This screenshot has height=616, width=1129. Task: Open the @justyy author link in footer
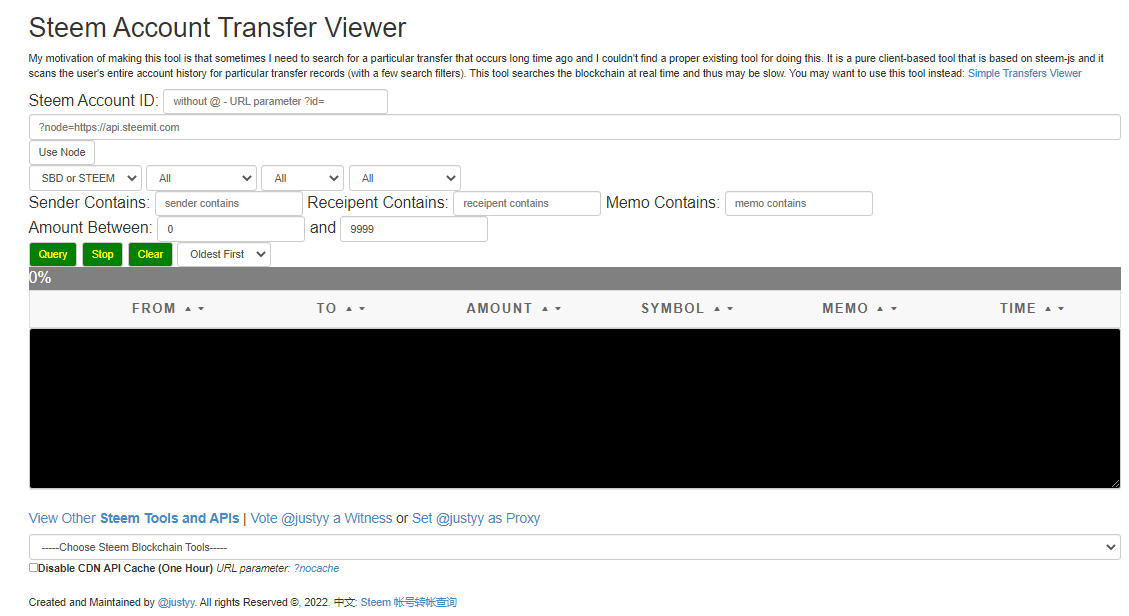pos(176,602)
